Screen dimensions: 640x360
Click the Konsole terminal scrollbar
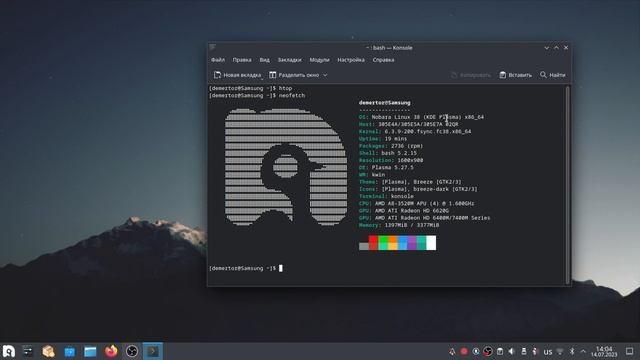click(567, 185)
